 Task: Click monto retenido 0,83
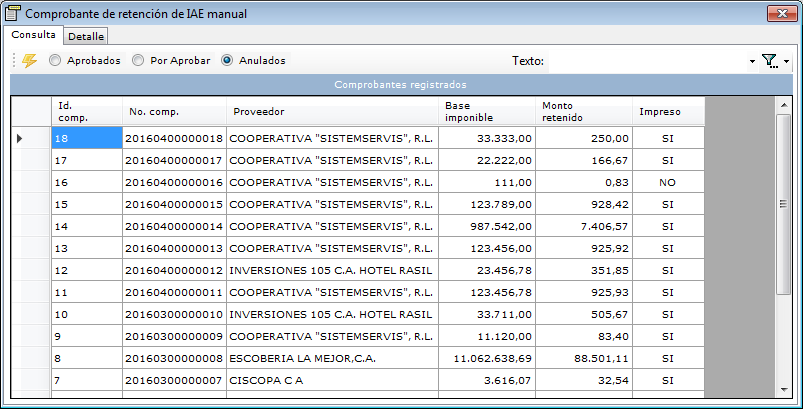(x=584, y=182)
